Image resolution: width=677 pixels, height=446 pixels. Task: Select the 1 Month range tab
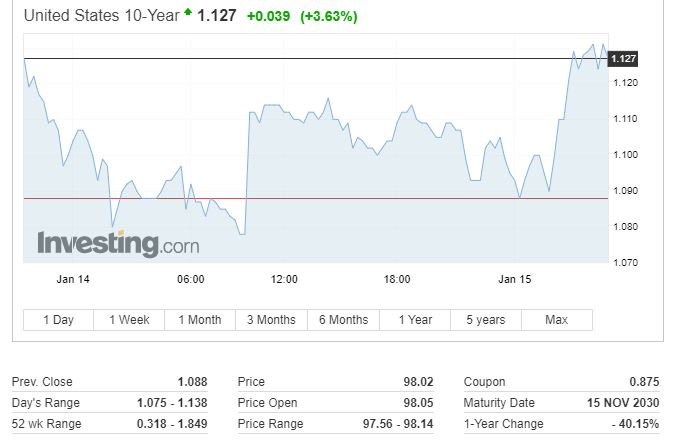pyautogui.click(x=200, y=320)
